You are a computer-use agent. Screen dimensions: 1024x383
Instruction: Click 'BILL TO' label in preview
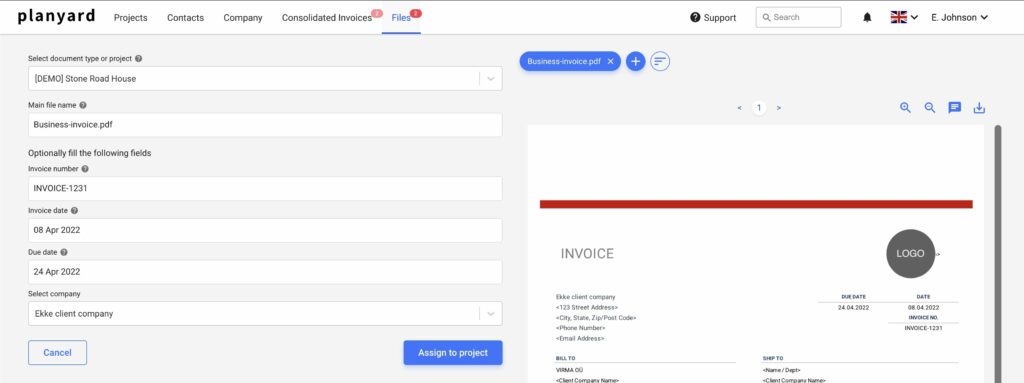(566, 358)
